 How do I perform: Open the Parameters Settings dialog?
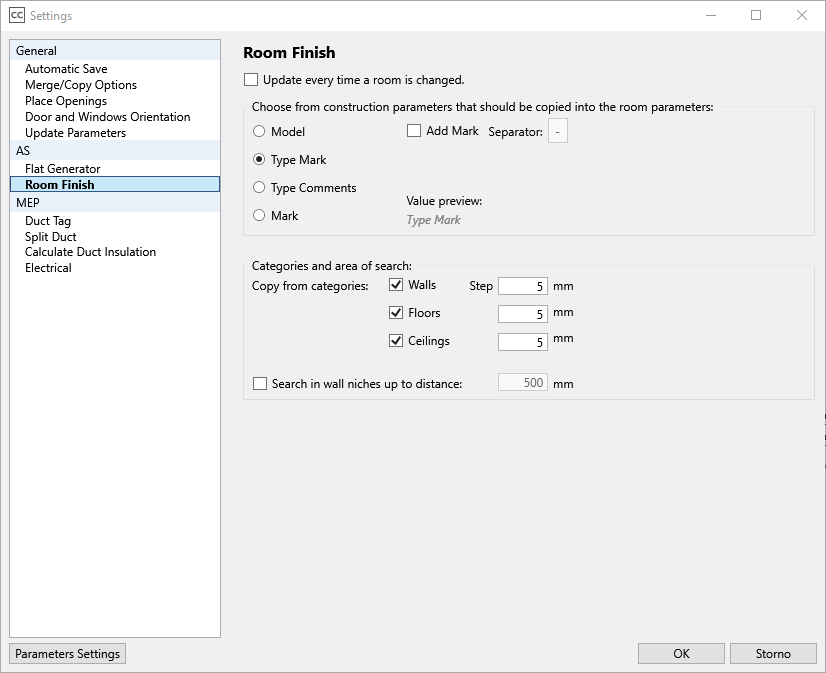66,653
